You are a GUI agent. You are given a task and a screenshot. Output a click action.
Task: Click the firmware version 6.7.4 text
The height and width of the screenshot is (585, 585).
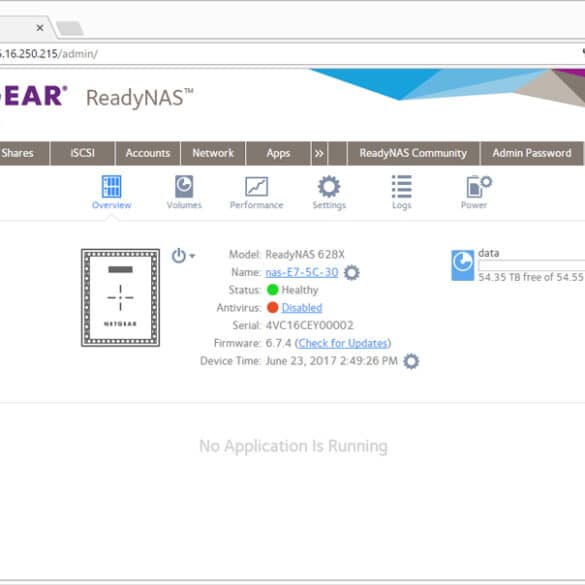(278, 343)
